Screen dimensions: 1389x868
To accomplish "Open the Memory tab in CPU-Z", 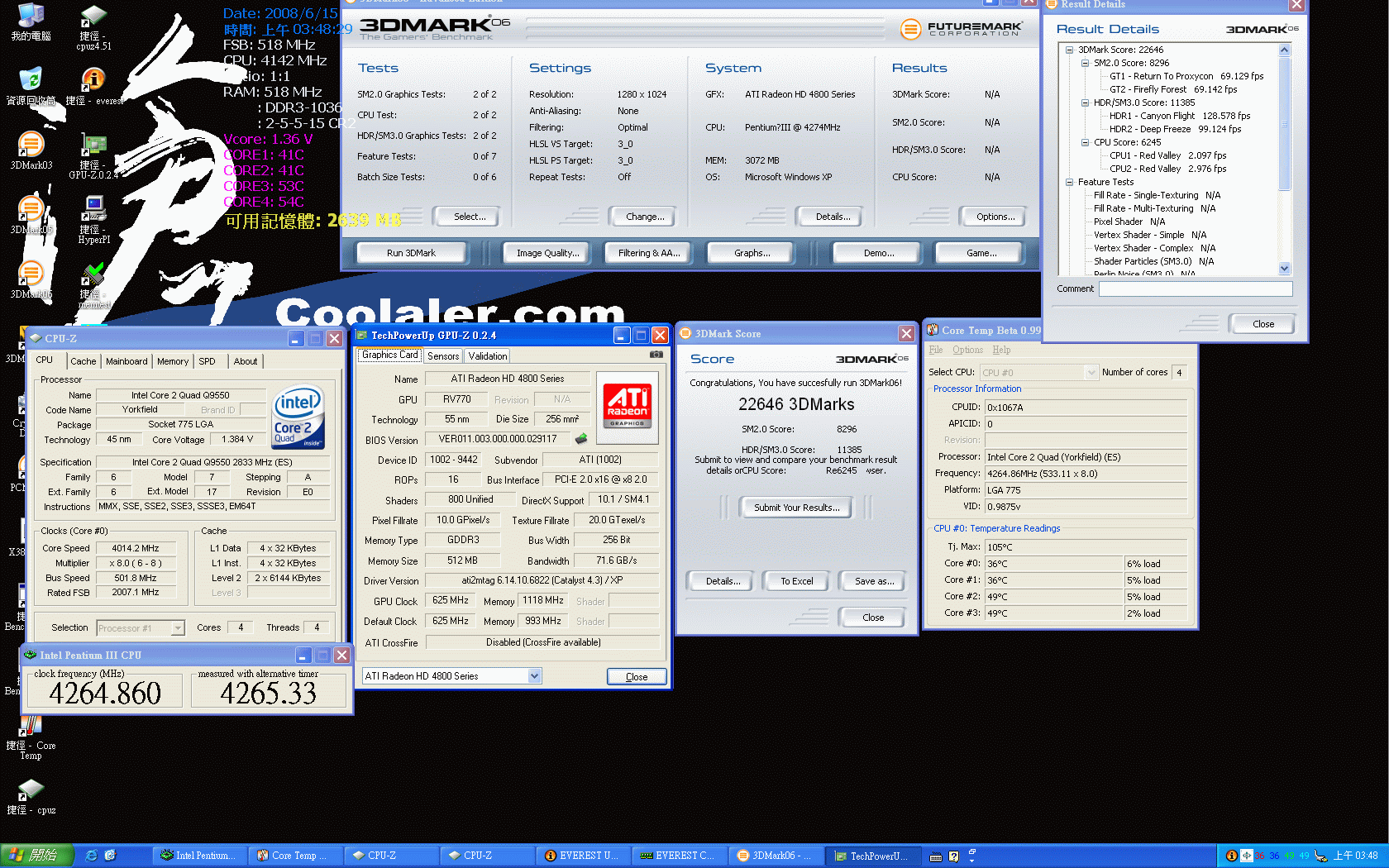I will click(173, 361).
